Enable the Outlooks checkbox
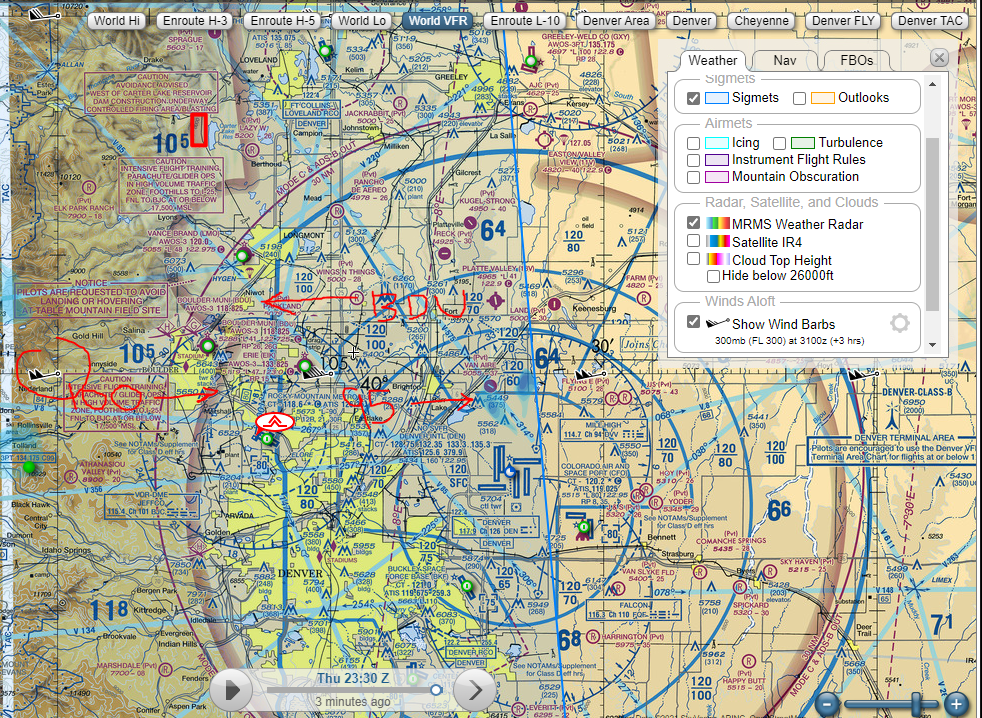982x718 pixels. click(799, 98)
